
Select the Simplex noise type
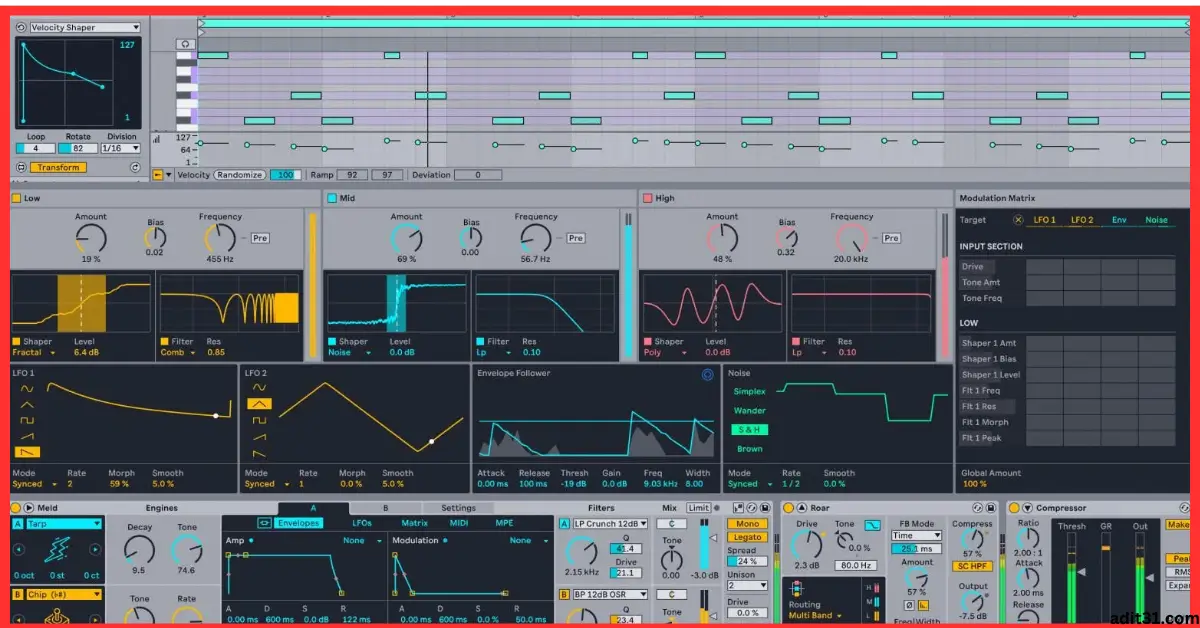(750, 392)
